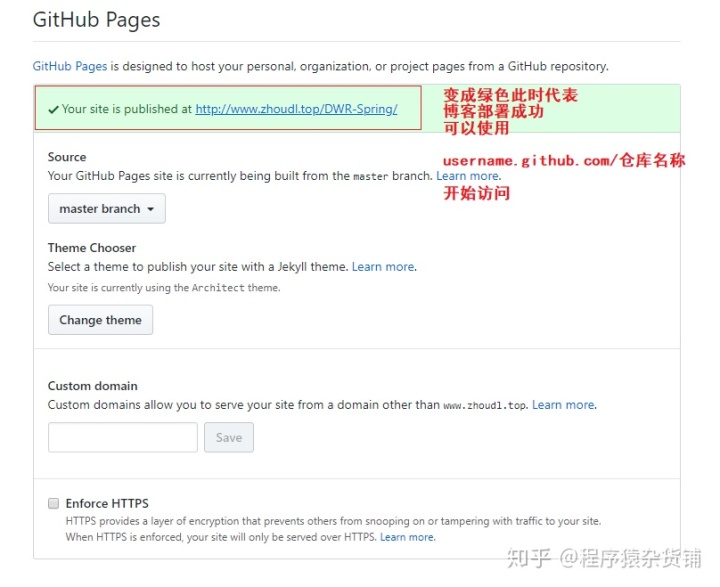Click the green published checkmark icon

pyautogui.click(x=53, y=110)
